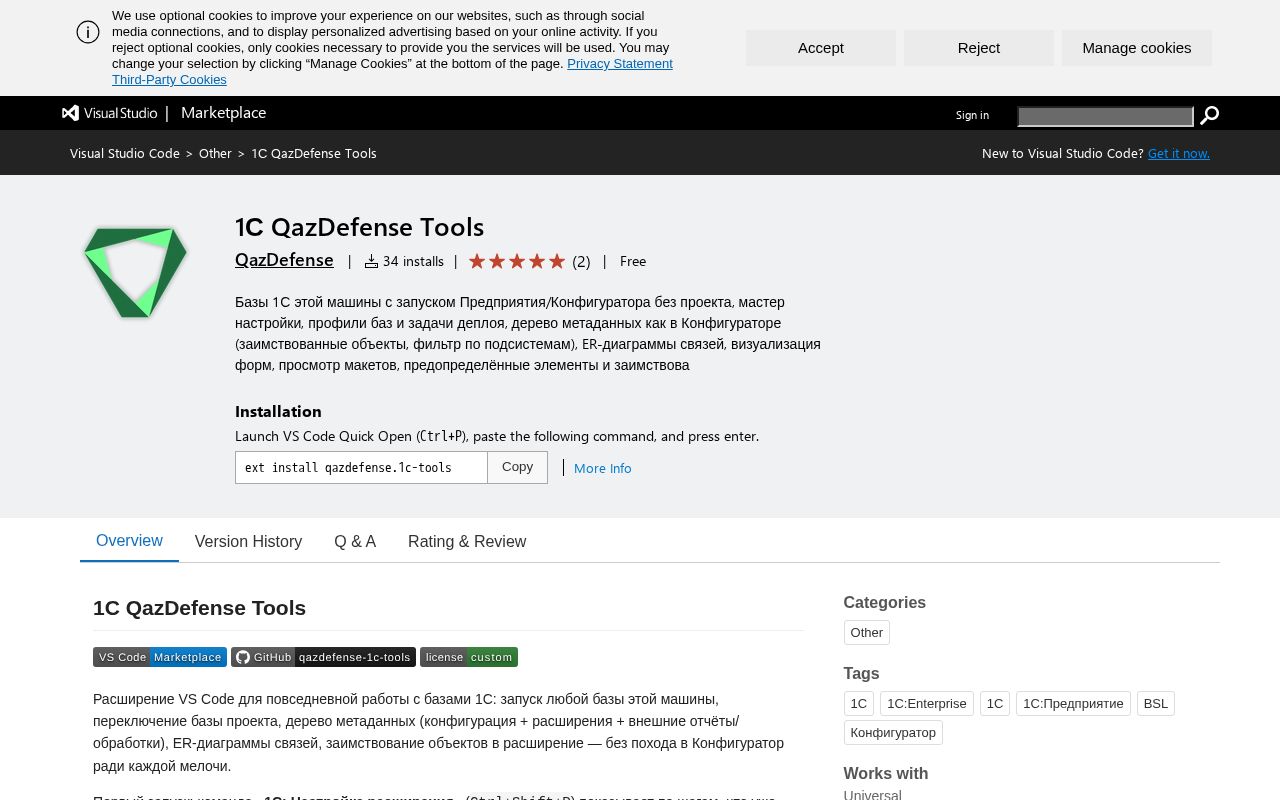Screen dimensions: 1280x800
Task: Accept optional cookies
Action: [821, 48]
